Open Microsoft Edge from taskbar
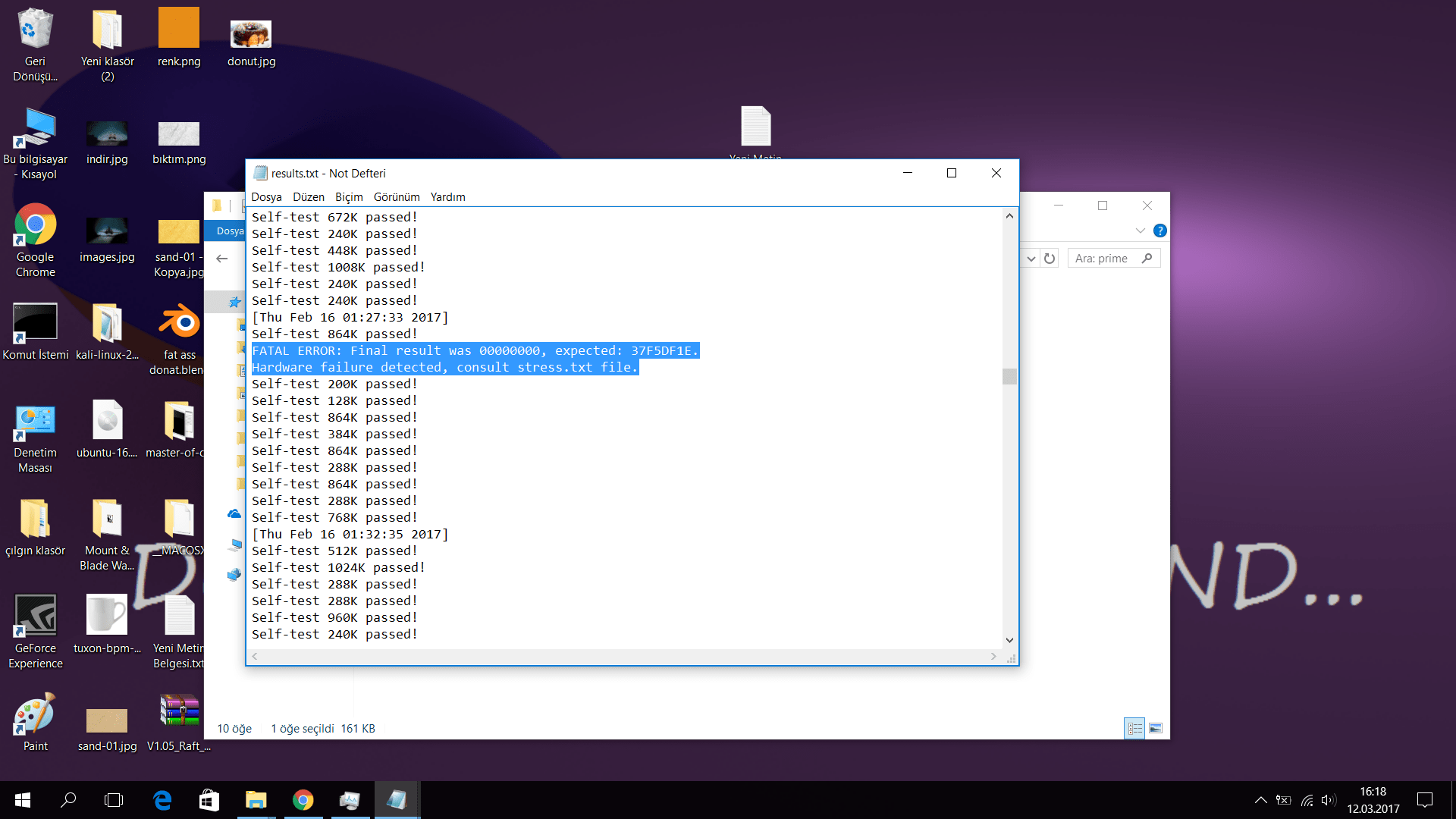1456x819 pixels. pos(162,800)
